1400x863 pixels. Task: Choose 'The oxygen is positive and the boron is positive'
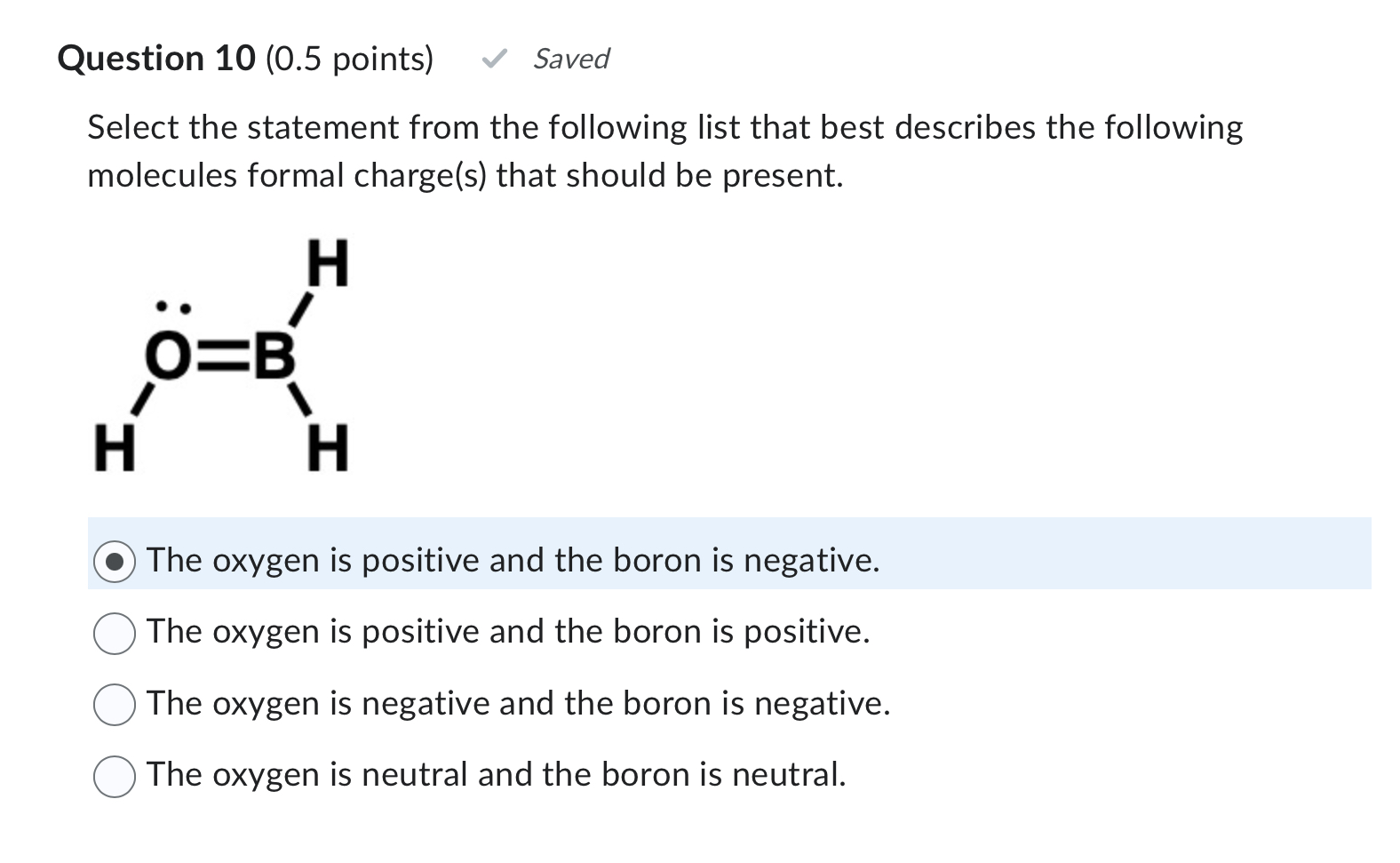[114, 632]
